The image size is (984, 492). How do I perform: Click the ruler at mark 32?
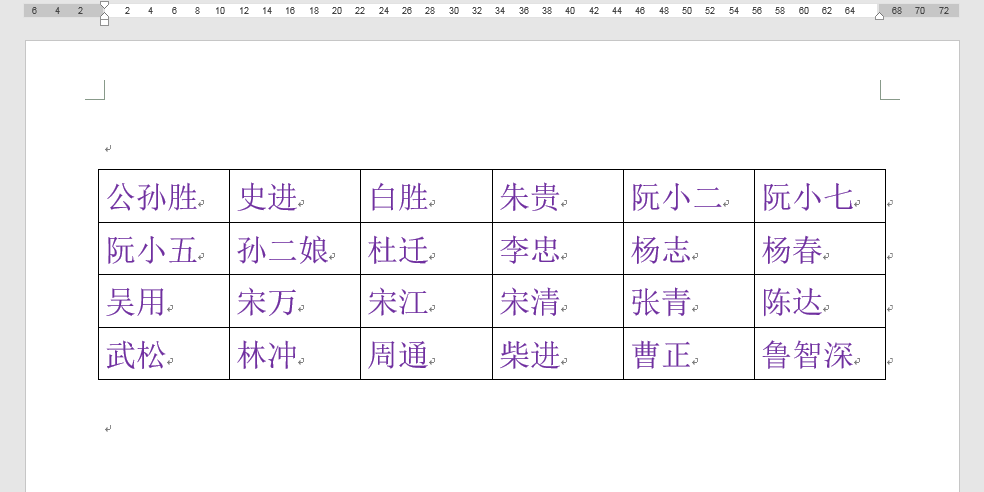(x=477, y=11)
